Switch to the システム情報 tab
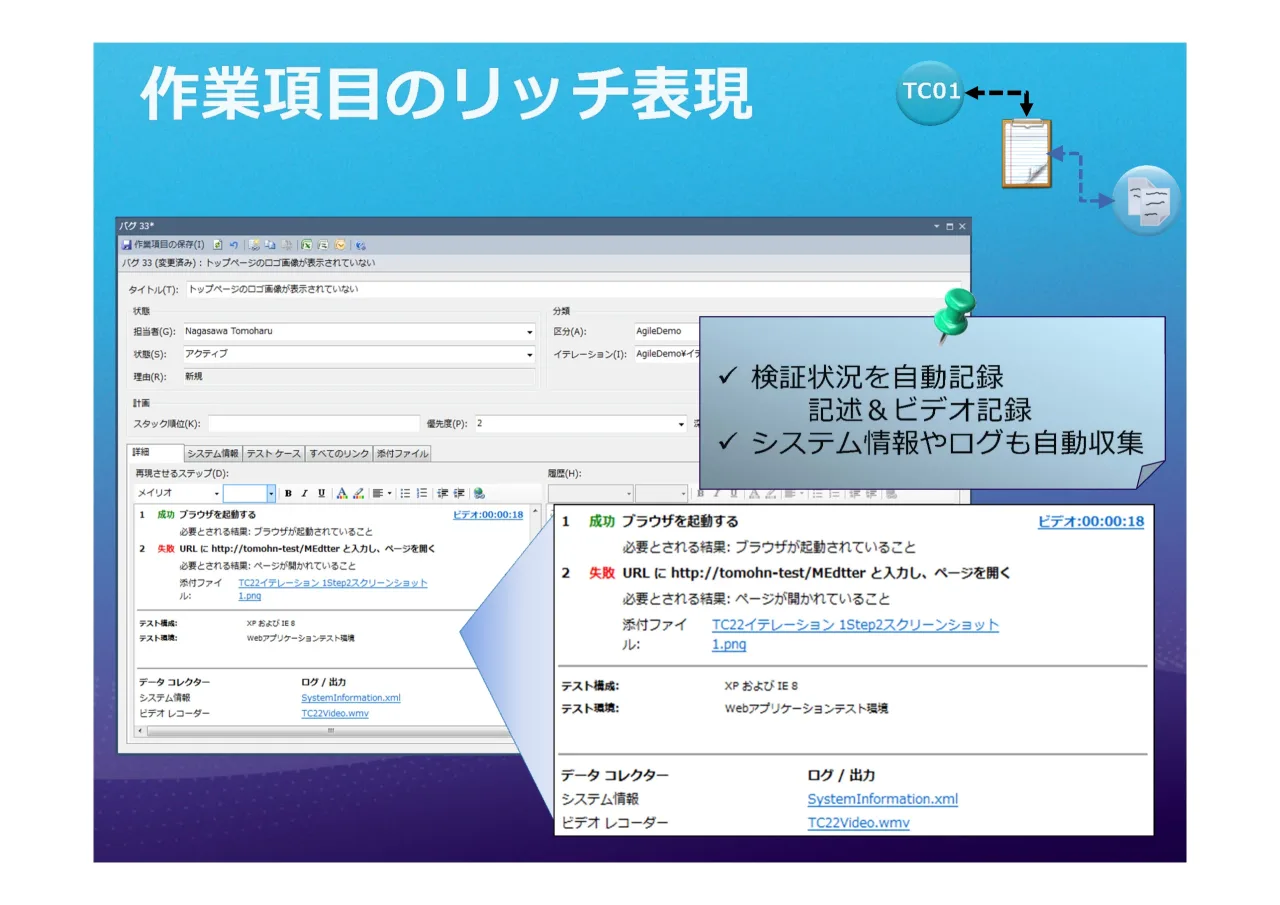Viewport: 1280px width, 905px height. [213, 454]
